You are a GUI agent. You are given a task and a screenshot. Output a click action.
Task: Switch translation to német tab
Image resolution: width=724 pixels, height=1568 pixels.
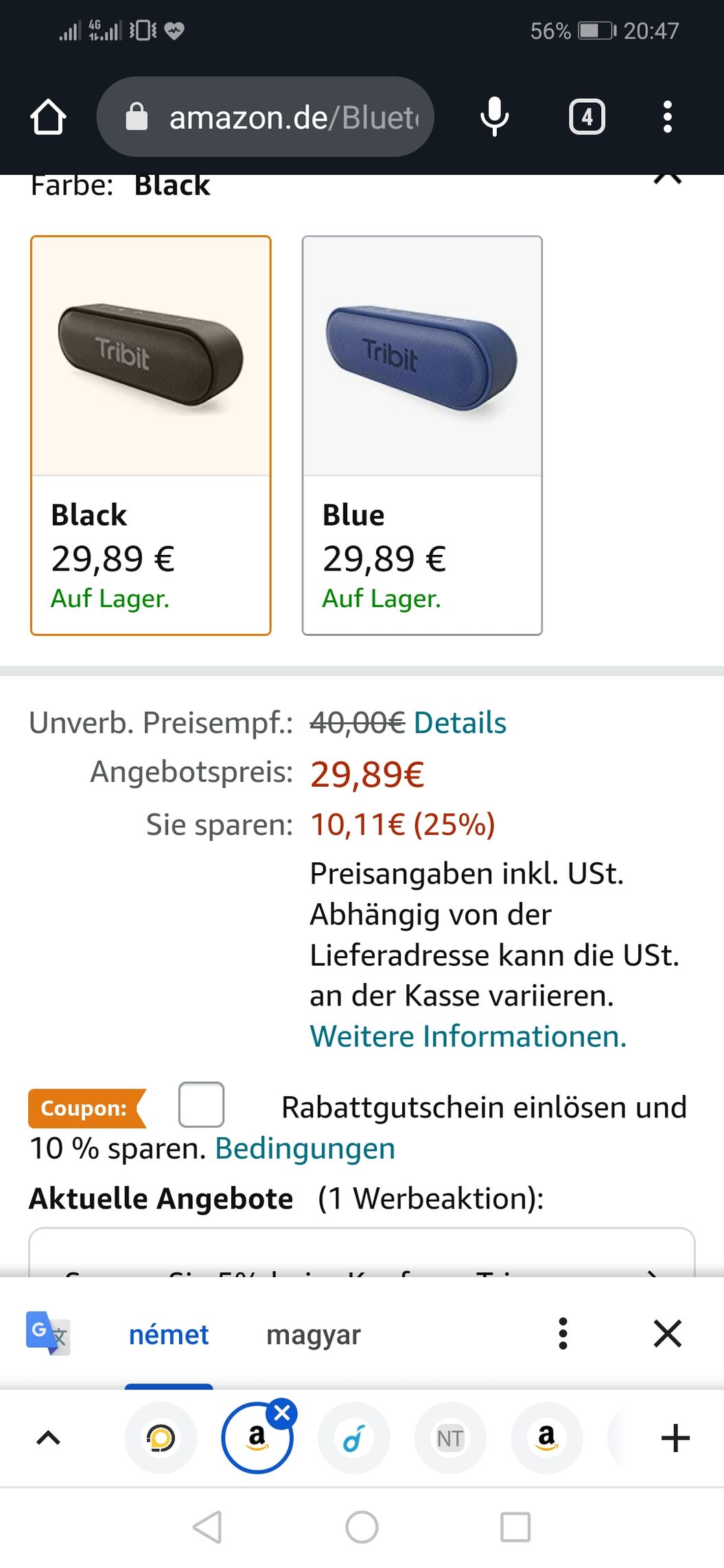point(169,1335)
